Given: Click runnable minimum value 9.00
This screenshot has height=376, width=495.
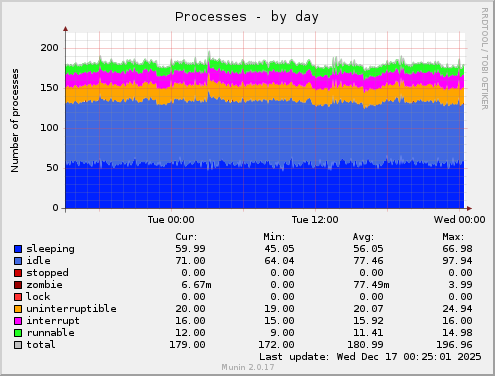Looking at the screenshot, I should pos(282,333).
